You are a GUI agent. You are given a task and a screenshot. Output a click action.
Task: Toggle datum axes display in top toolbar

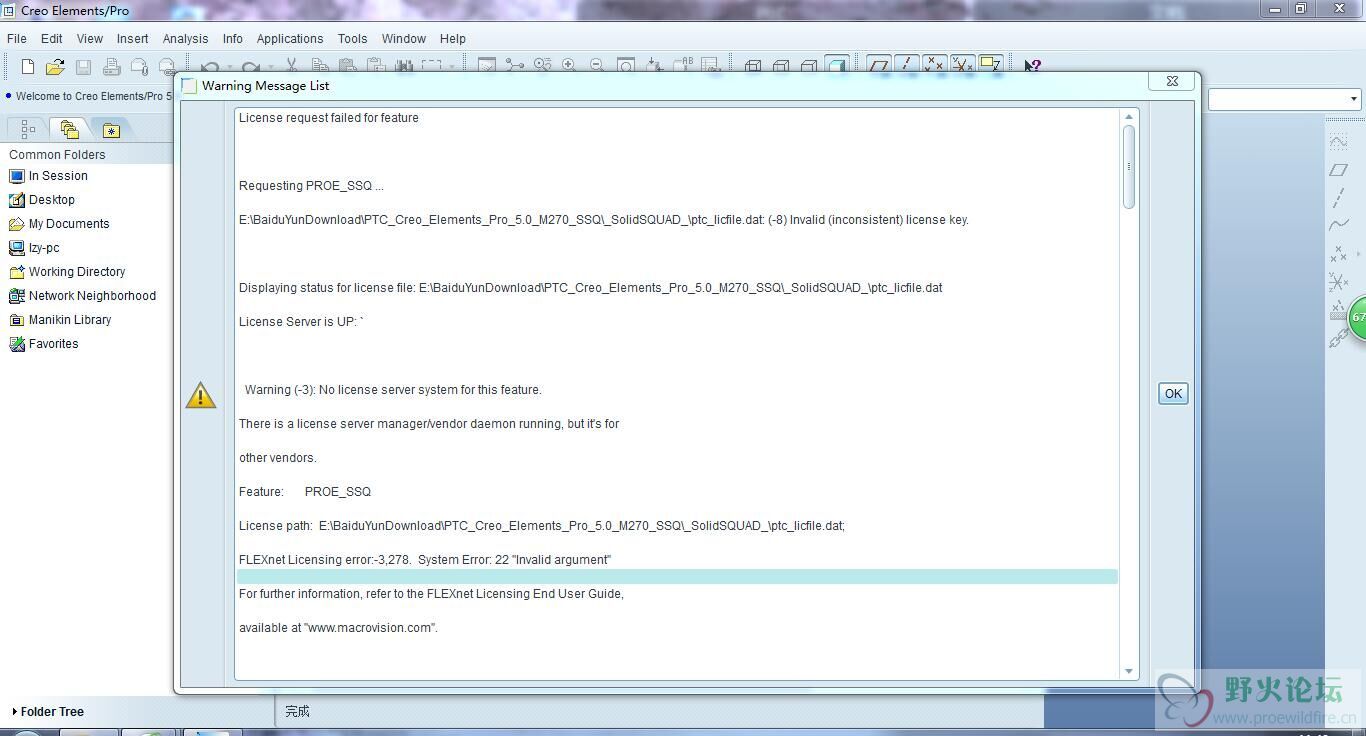[x=907, y=66]
